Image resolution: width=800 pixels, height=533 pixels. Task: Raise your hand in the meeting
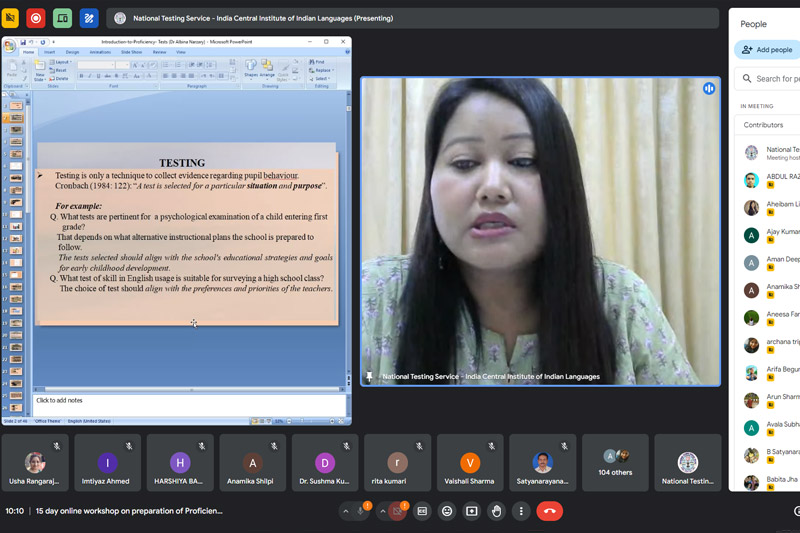496,511
